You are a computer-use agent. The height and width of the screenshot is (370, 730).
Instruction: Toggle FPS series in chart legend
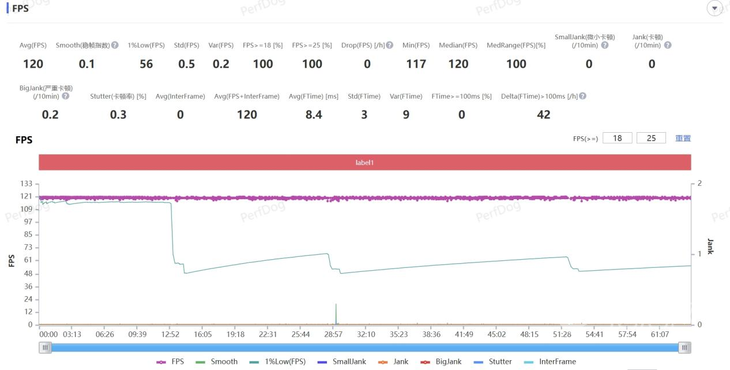pos(170,362)
